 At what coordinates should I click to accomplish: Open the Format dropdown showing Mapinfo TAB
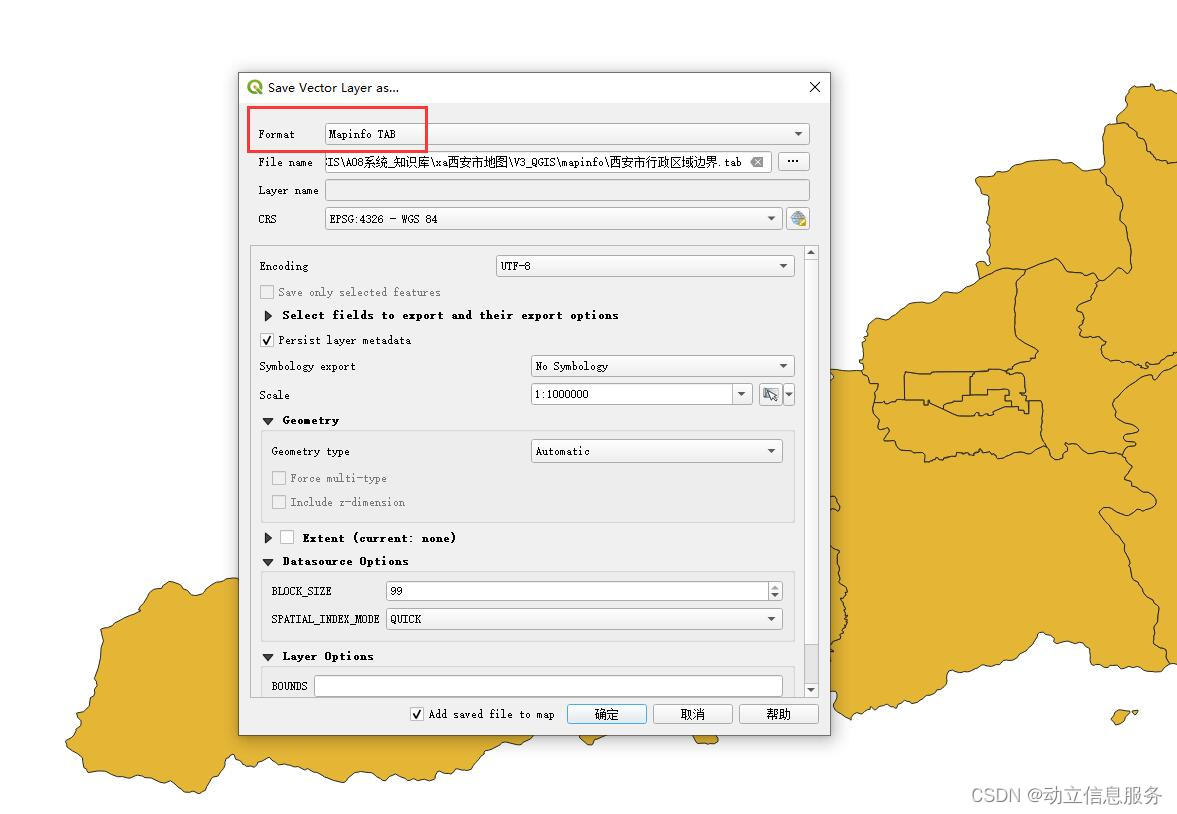567,134
